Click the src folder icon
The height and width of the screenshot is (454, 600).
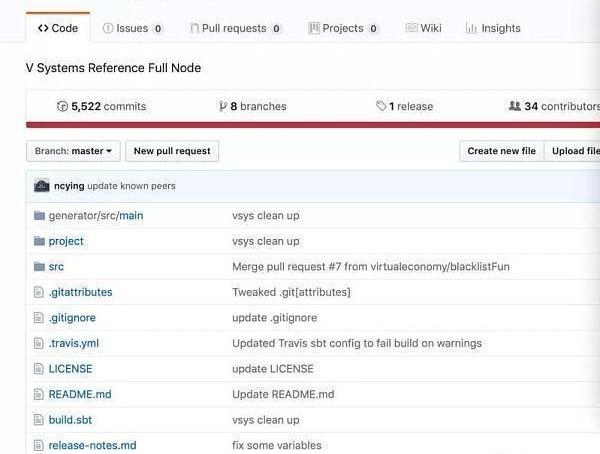click(x=39, y=266)
